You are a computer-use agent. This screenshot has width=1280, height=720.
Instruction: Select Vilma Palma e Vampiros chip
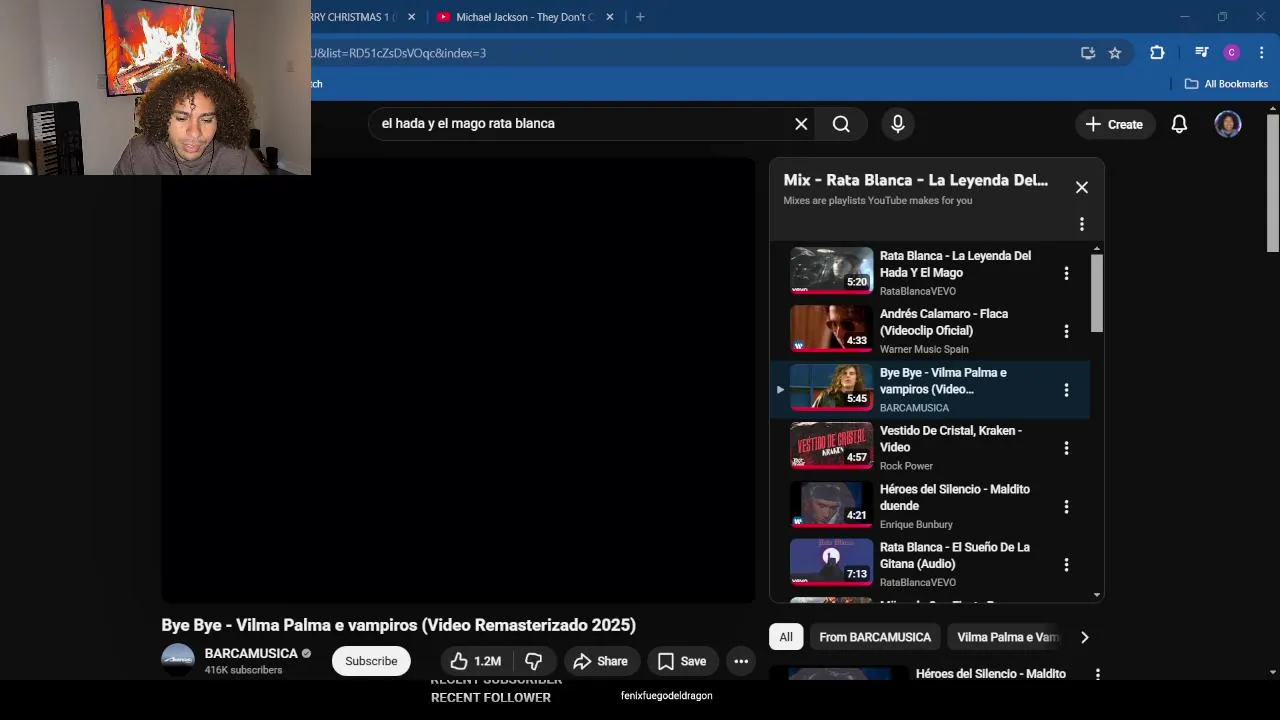pos(1006,637)
